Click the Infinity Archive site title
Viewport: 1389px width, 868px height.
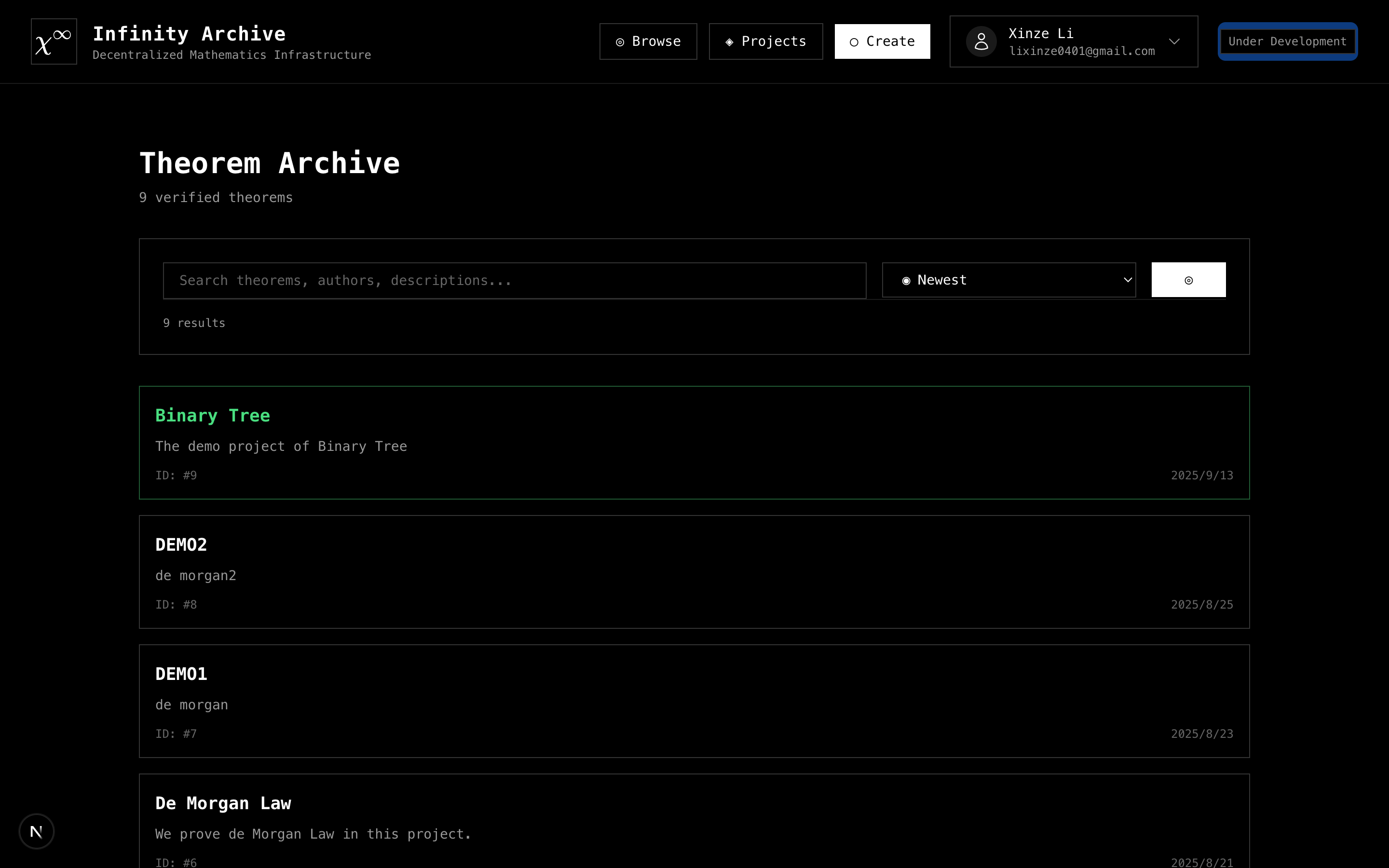(189, 34)
